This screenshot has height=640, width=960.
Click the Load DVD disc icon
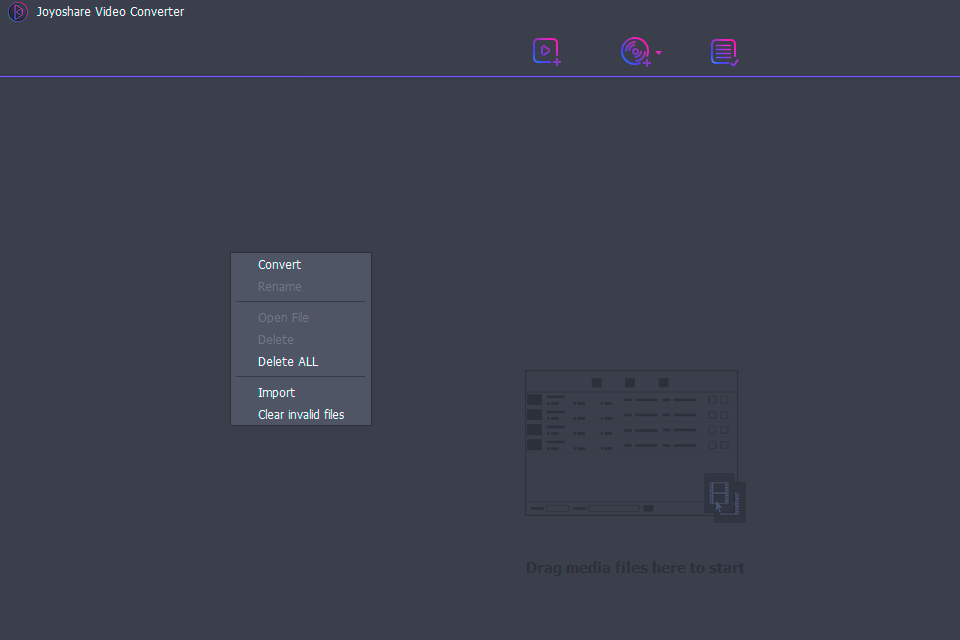coord(634,52)
